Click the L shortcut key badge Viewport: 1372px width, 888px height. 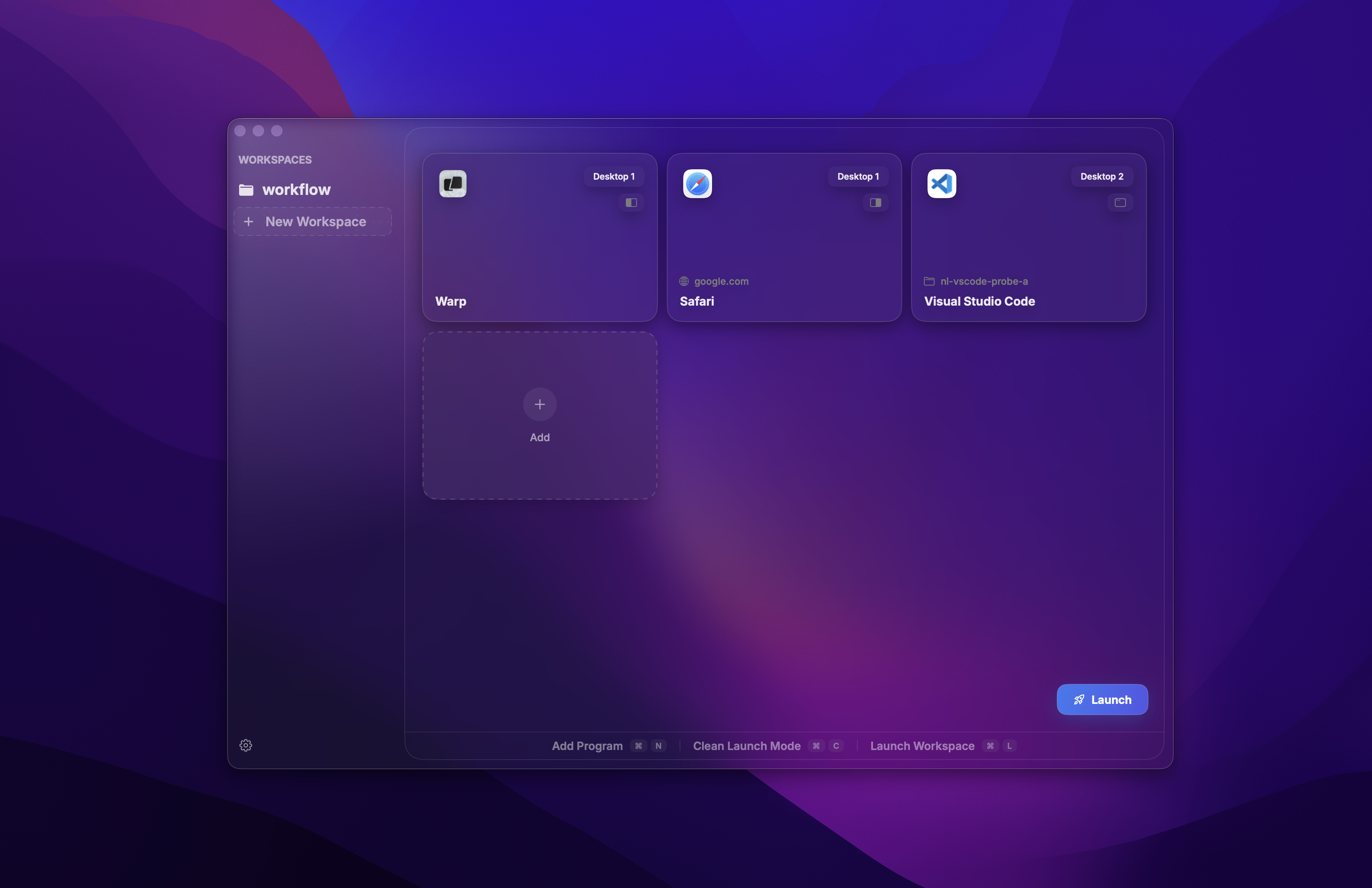pyautogui.click(x=1009, y=746)
